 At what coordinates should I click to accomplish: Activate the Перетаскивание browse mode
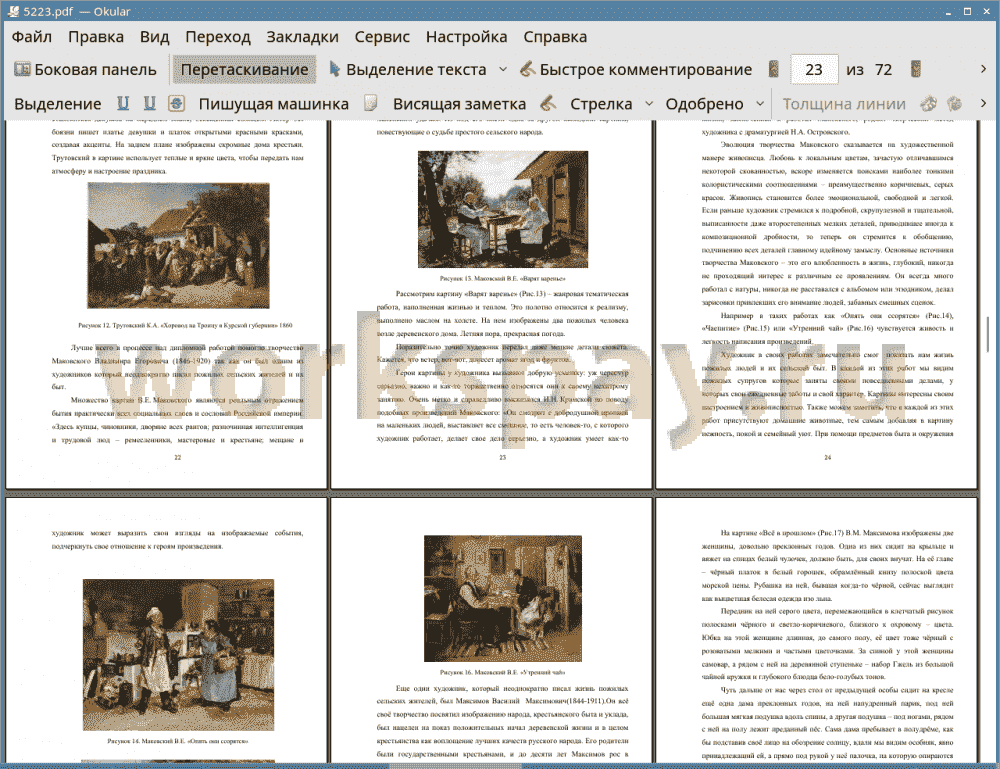[244, 70]
